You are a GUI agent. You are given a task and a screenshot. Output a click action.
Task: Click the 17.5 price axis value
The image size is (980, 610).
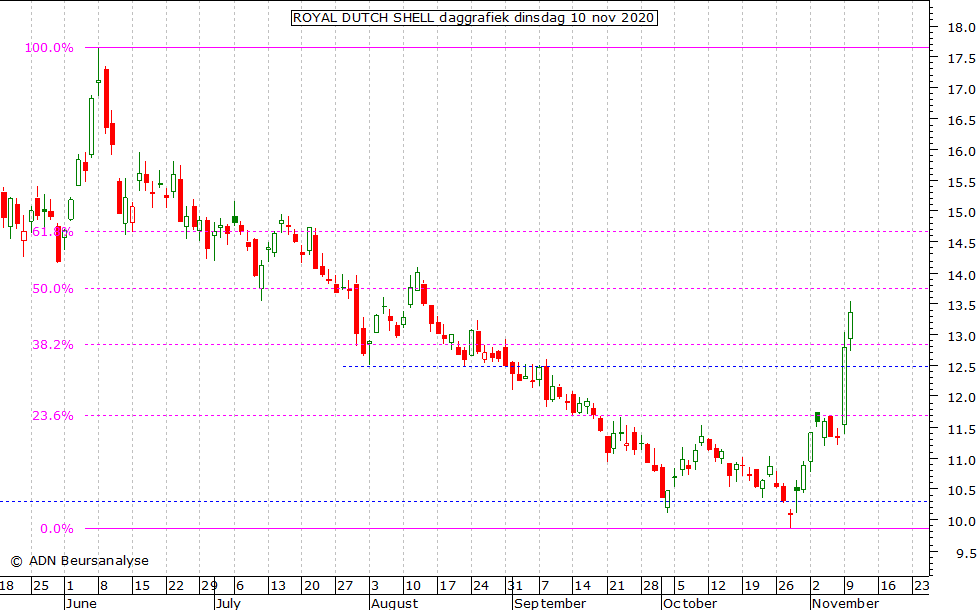click(x=961, y=59)
